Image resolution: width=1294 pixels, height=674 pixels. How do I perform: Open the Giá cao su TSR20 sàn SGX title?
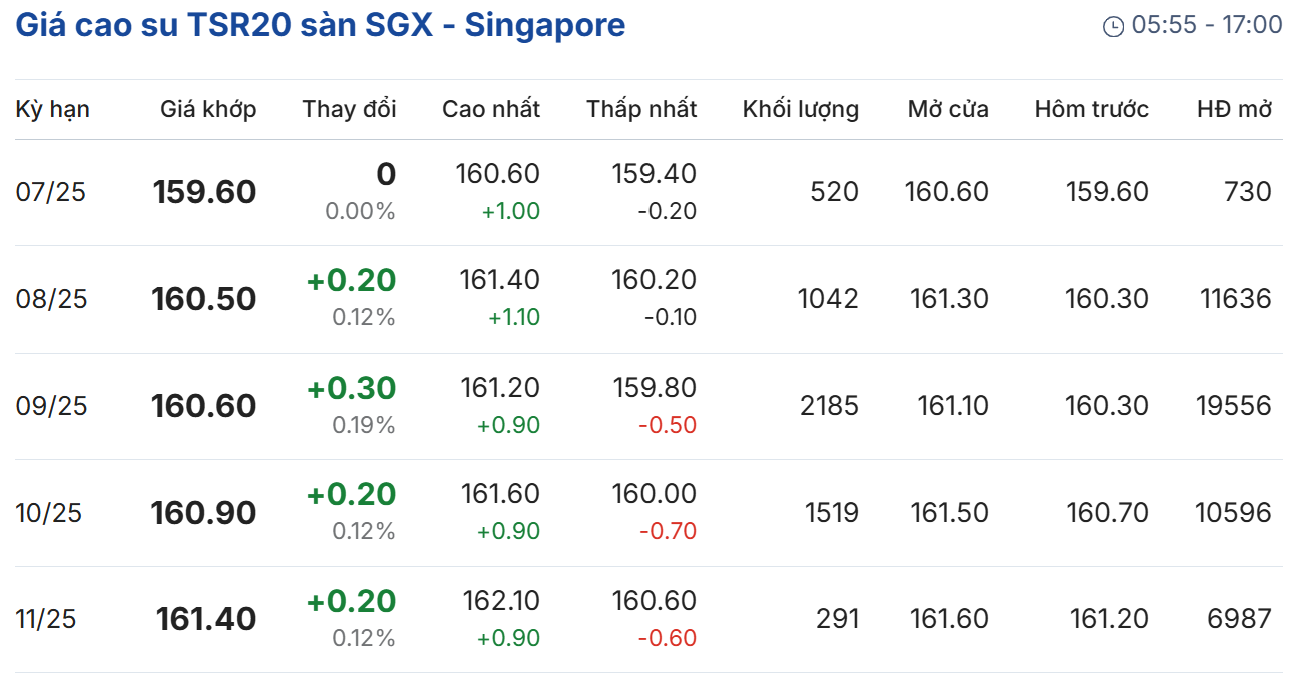[320, 26]
